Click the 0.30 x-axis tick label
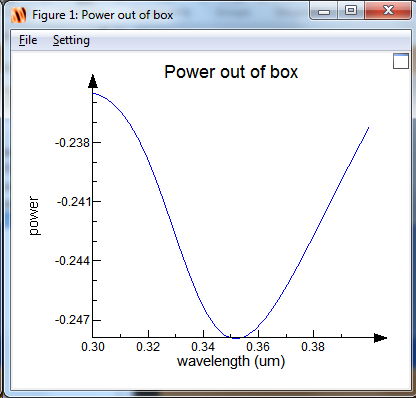The image size is (416, 398). pyautogui.click(x=93, y=347)
